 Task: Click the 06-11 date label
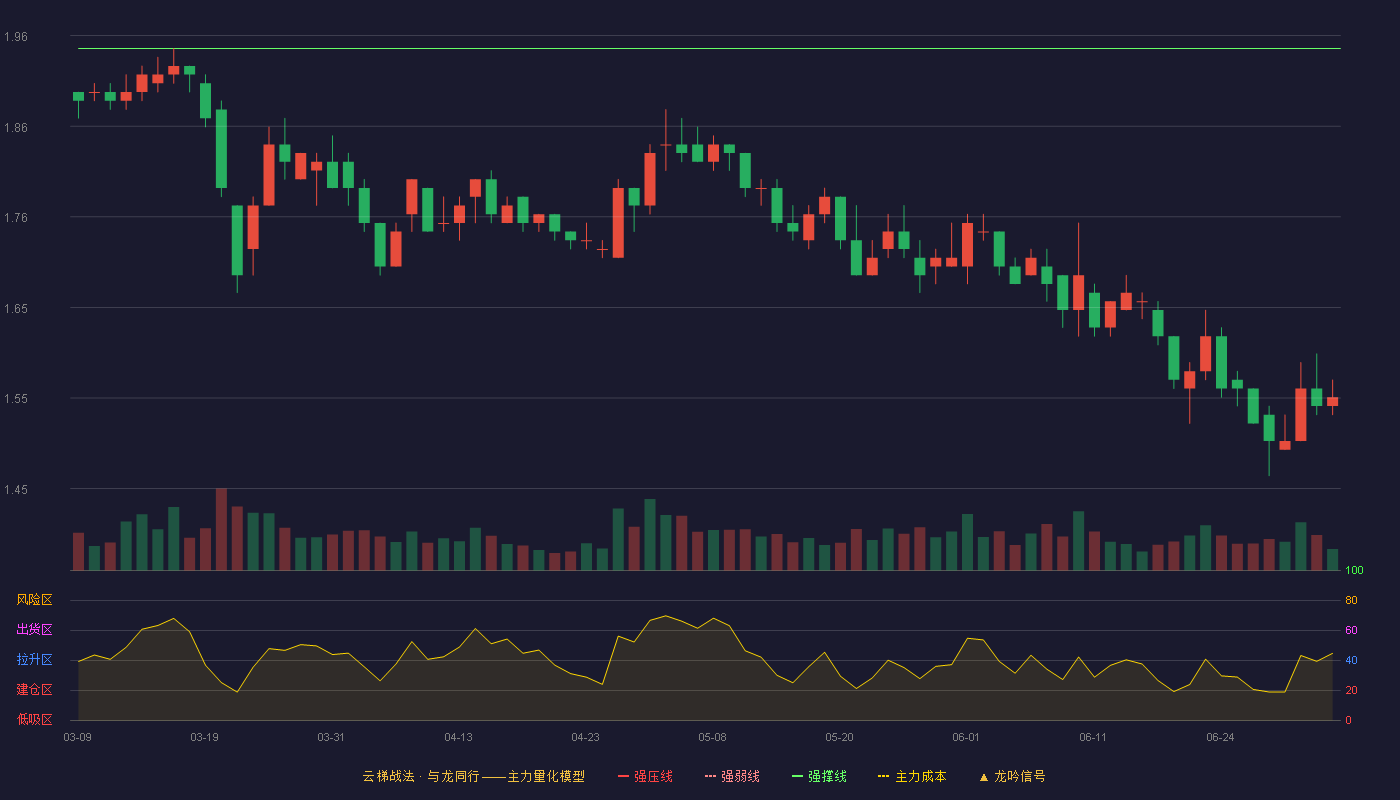pyautogui.click(x=1094, y=737)
